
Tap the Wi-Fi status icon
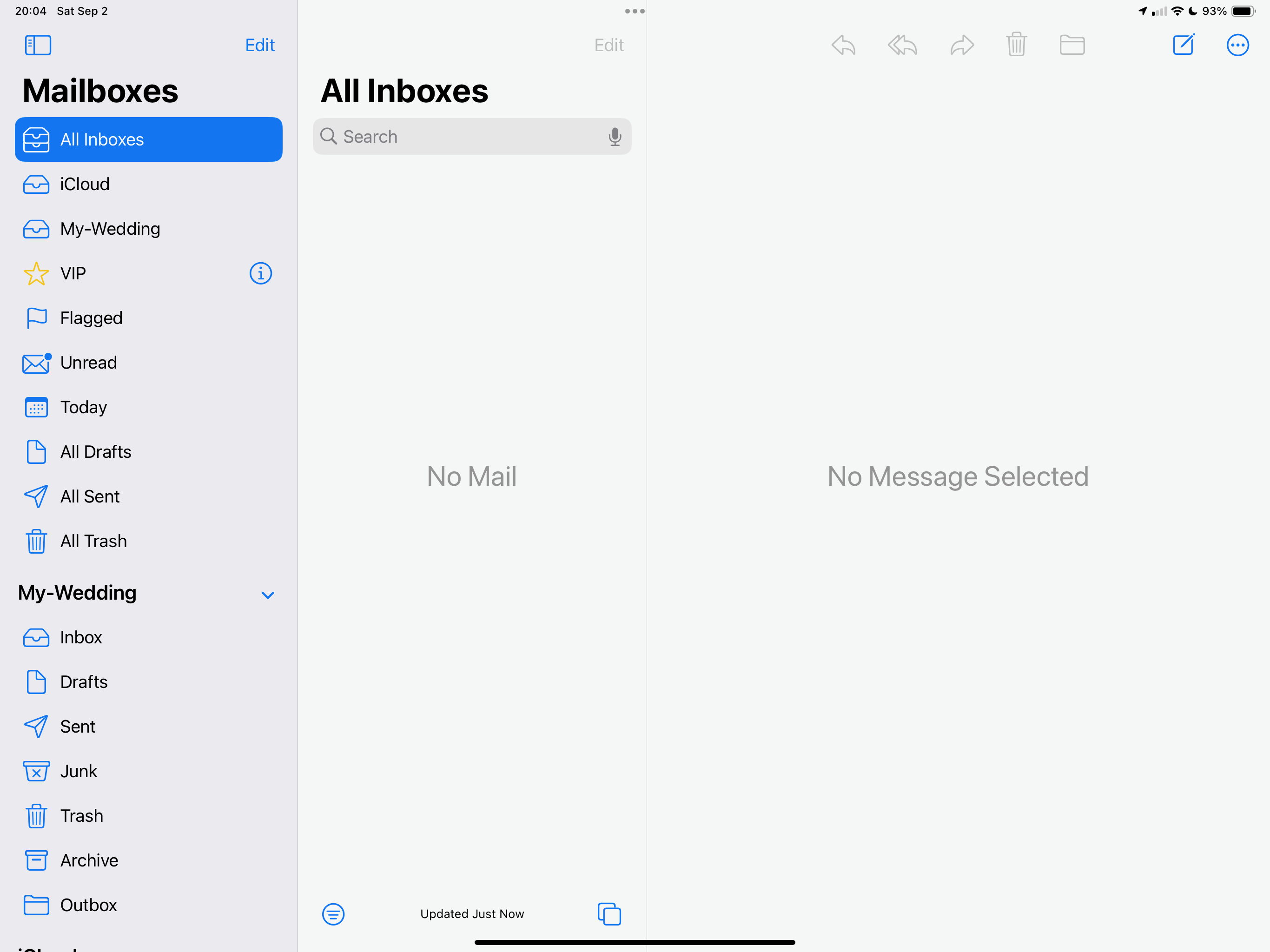(x=1177, y=11)
